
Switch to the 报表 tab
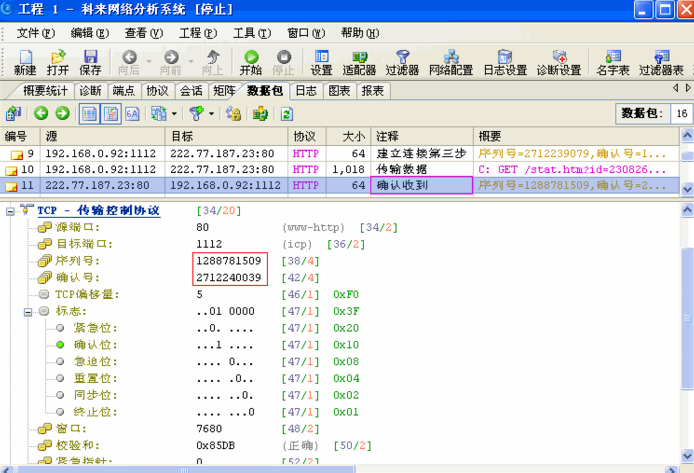coord(372,91)
